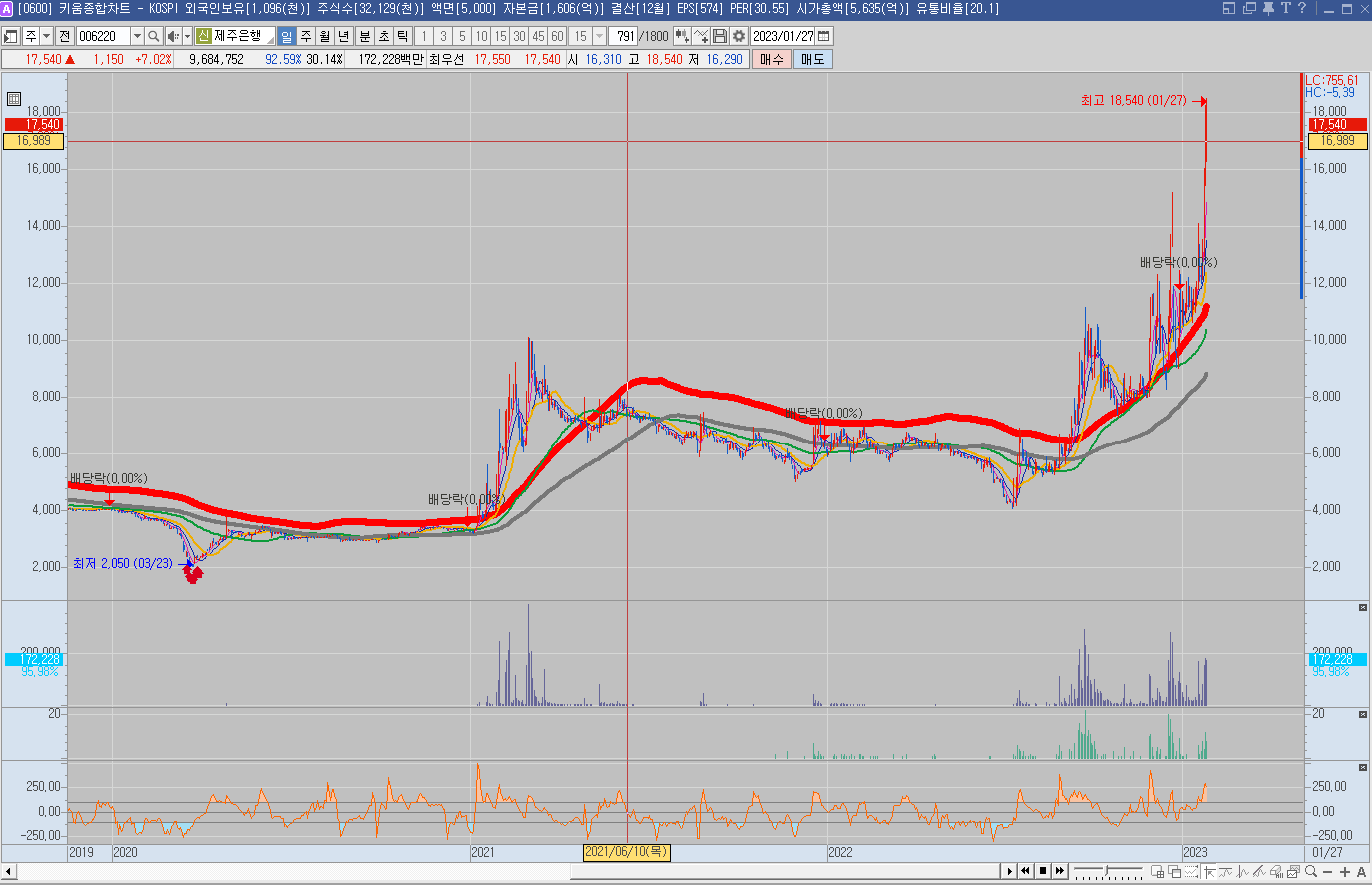Click the candle count field 791
Viewport: 1372px width, 885px height.
(x=624, y=36)
